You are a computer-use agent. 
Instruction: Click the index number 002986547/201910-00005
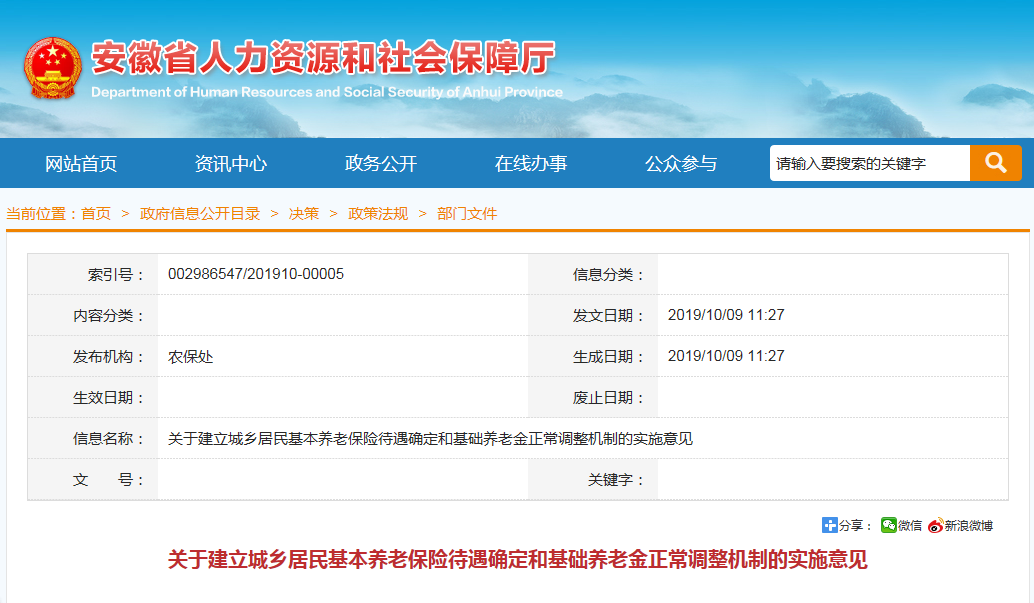(256, 274)
